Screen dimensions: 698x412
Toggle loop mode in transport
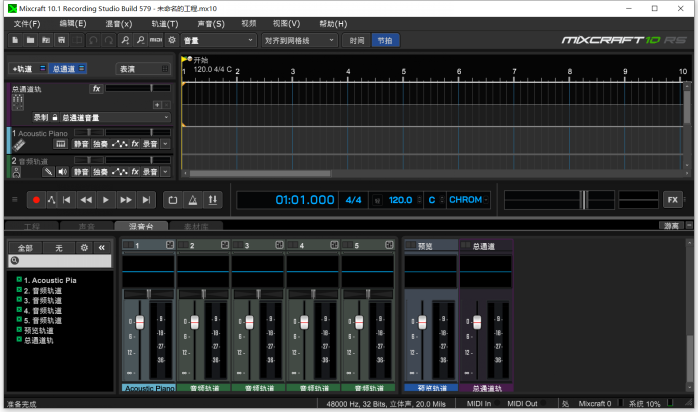[x=173, y=200]
